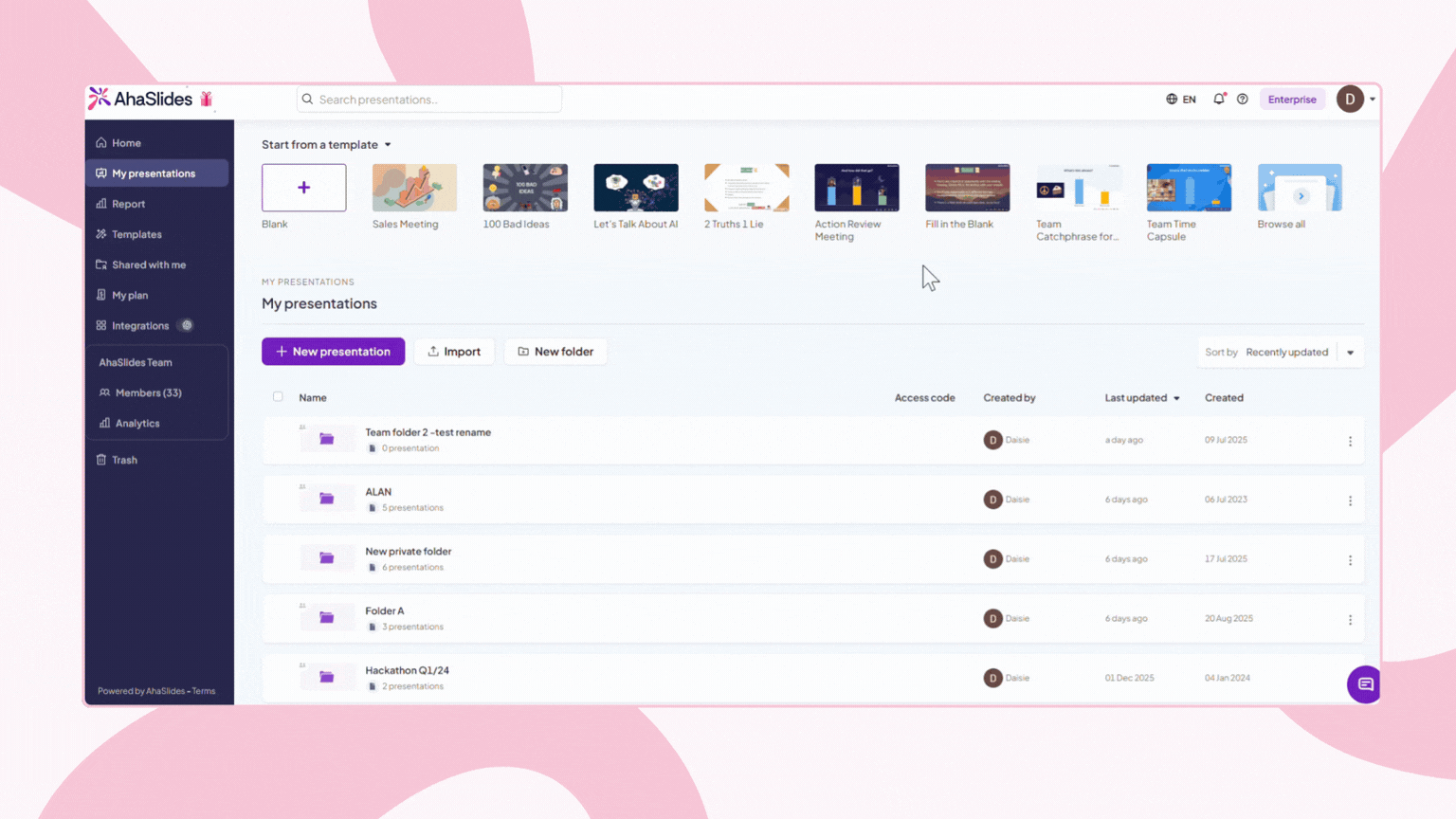The width and height of the screenshot is (1456, 819).
Task: Expand the Start from a template dropdown
Action: pos(326,144)
